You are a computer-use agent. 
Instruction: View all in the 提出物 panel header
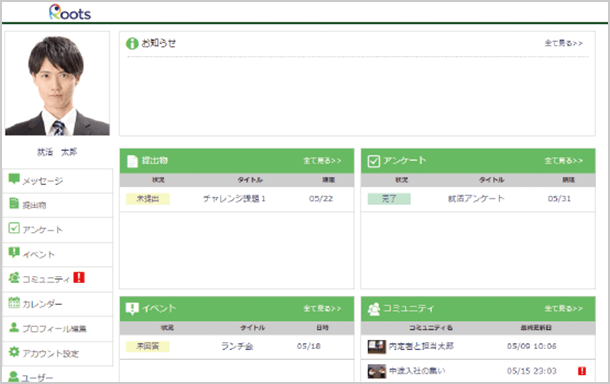click(322, 160)
